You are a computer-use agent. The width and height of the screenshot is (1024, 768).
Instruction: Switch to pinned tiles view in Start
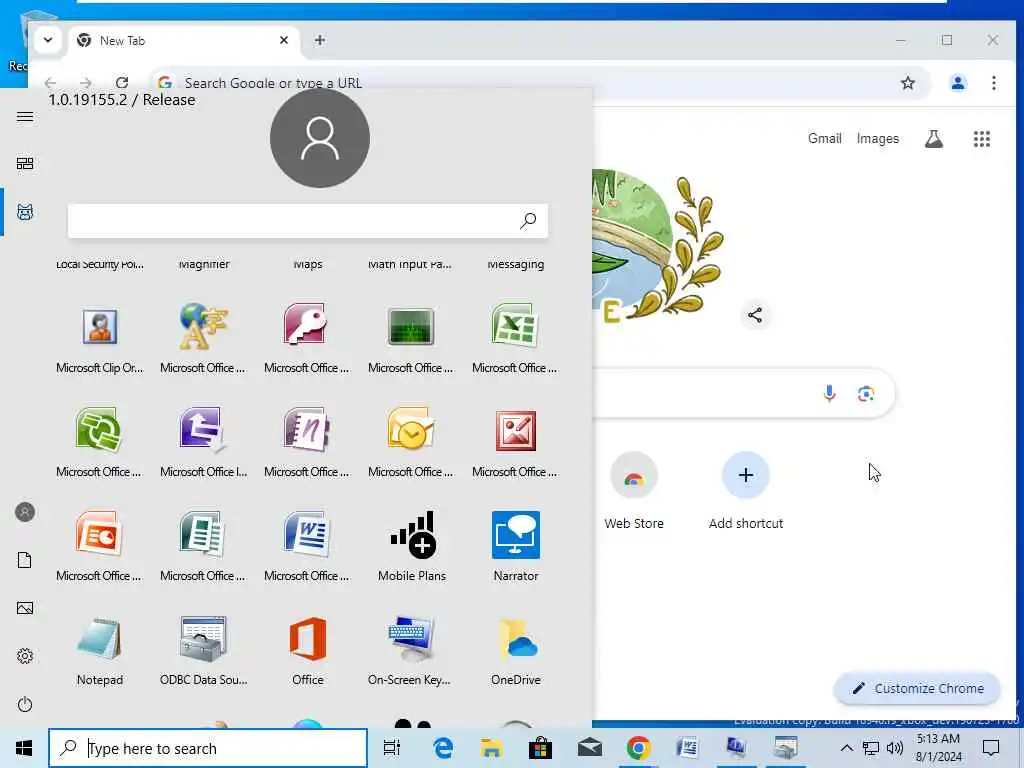[25, 163]
